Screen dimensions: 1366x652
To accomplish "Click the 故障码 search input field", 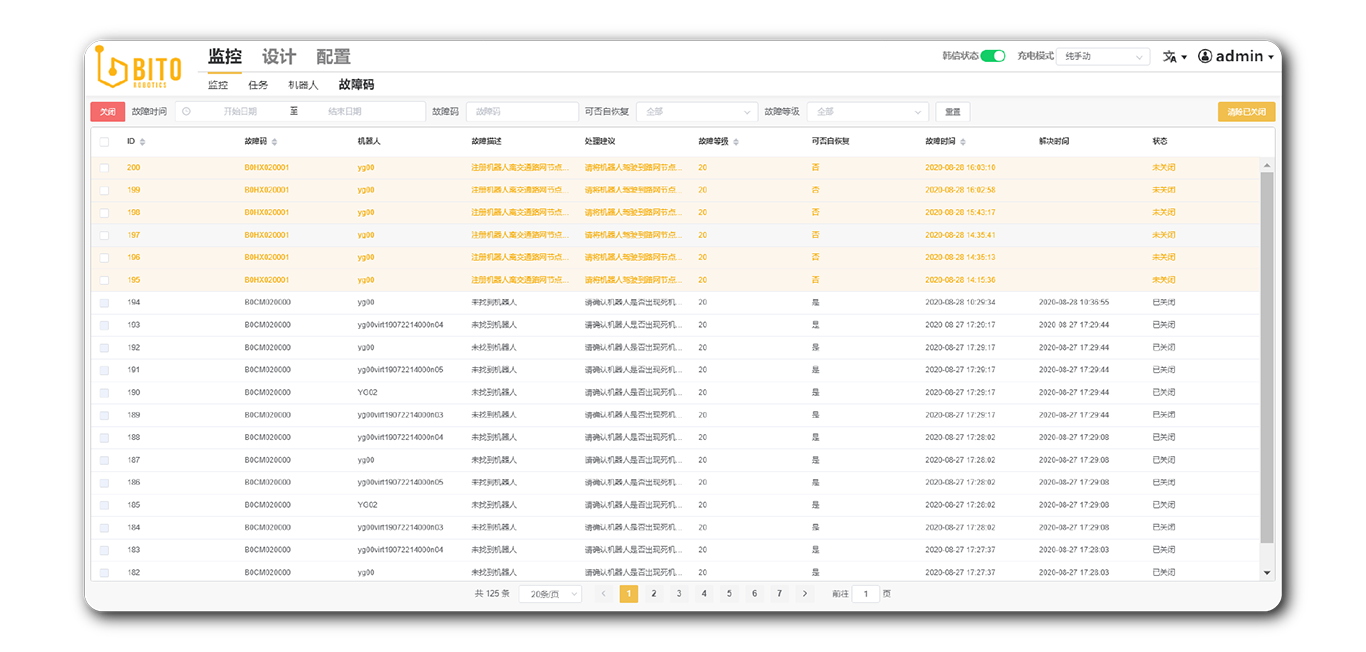I will (522, 112).
